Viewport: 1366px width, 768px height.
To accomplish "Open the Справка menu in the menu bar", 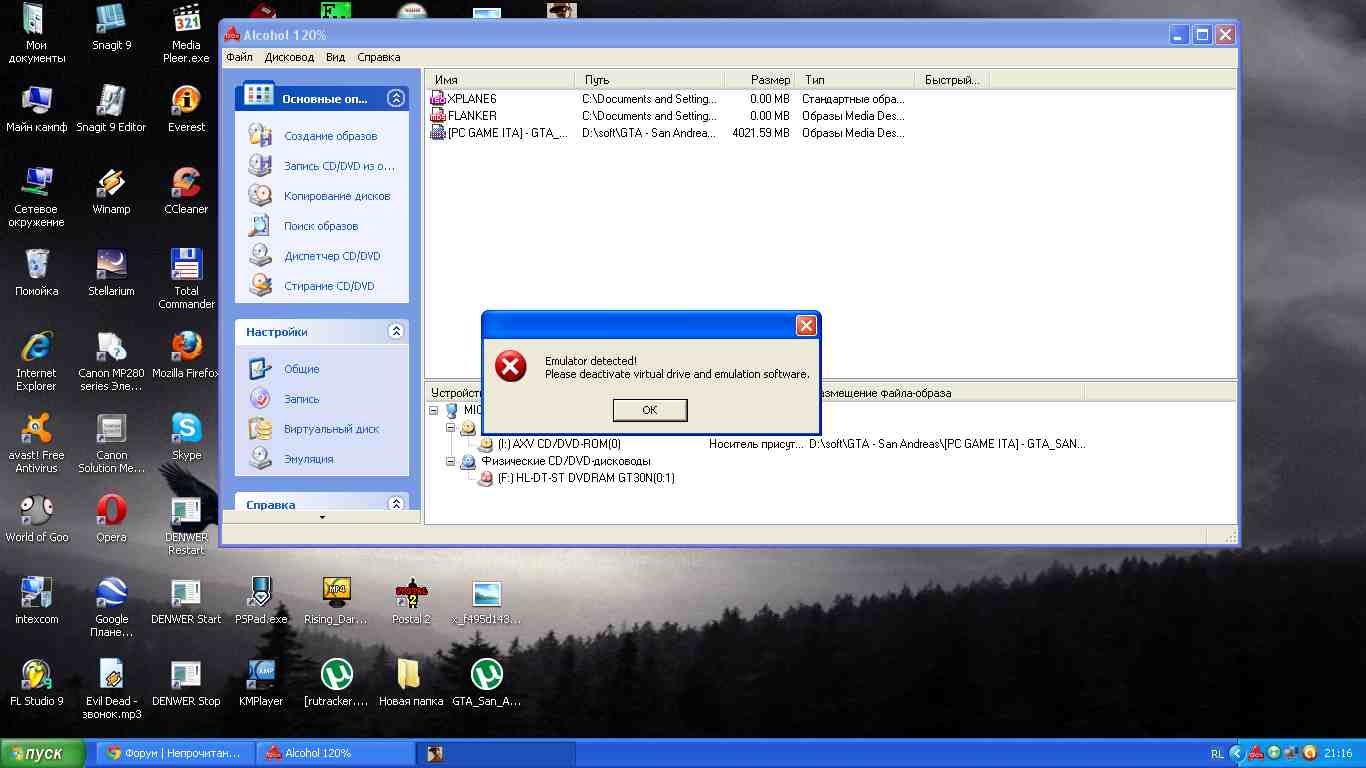I will (379, 57).
